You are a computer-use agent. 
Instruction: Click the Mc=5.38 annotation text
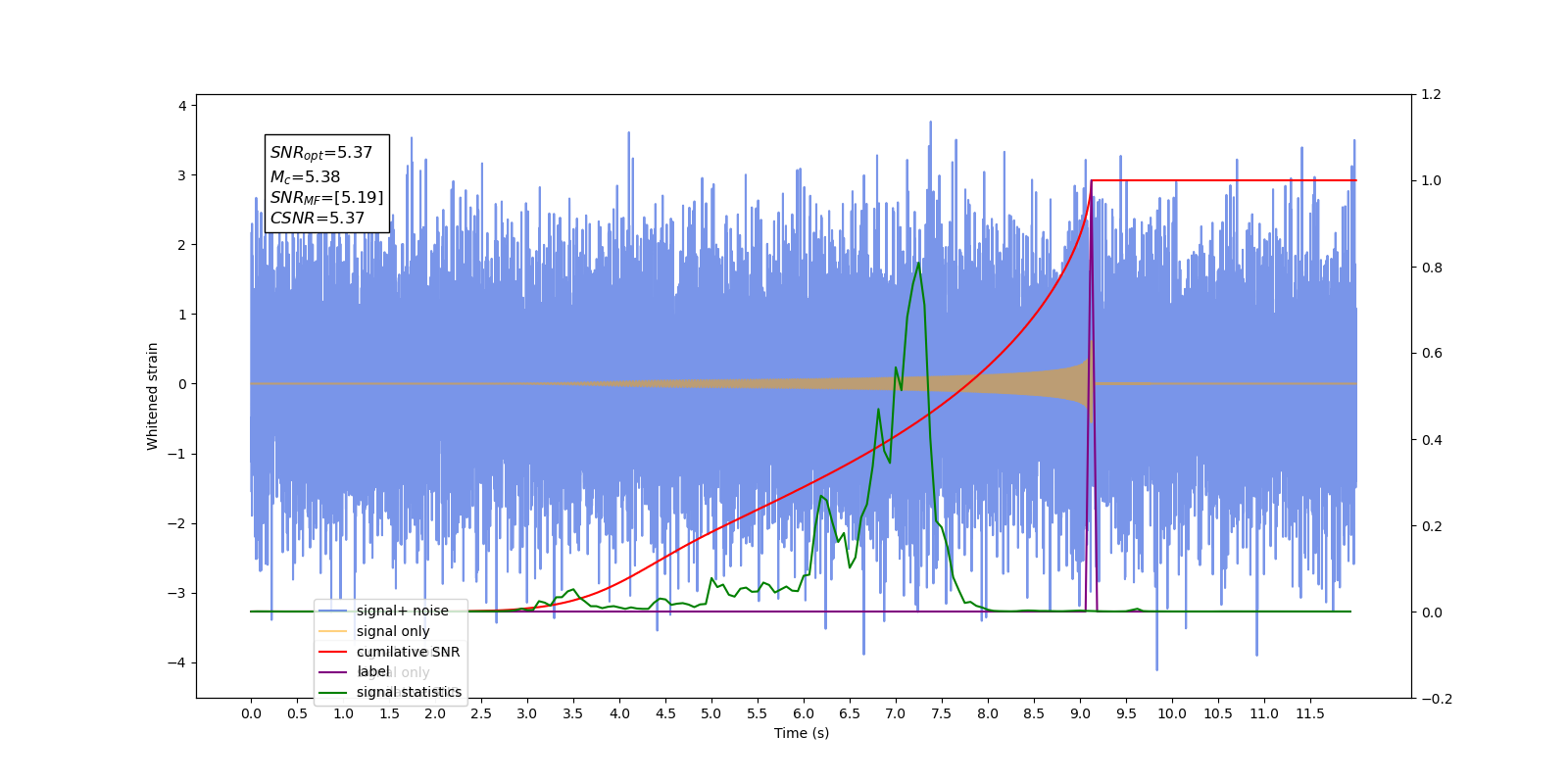point(305,177)
